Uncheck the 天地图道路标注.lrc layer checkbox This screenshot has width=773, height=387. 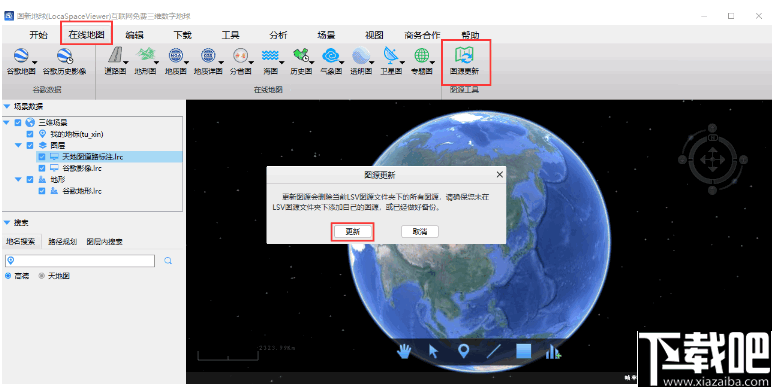coord(42,157)
